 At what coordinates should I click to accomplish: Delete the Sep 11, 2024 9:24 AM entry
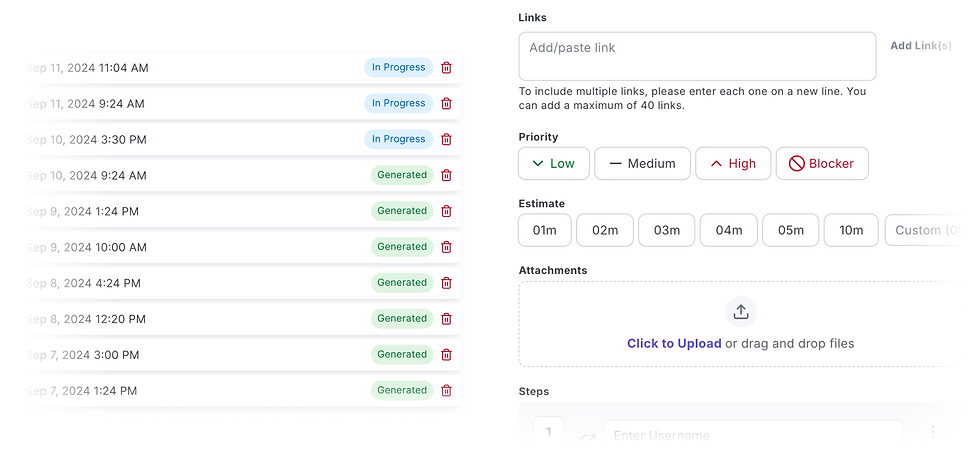446,103
